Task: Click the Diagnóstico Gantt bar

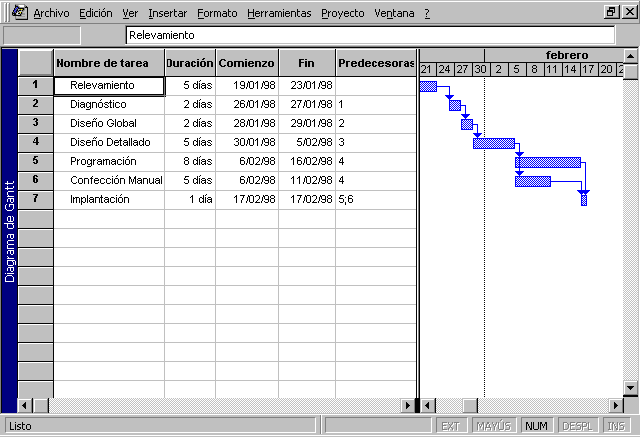Action: click(455, 105)
